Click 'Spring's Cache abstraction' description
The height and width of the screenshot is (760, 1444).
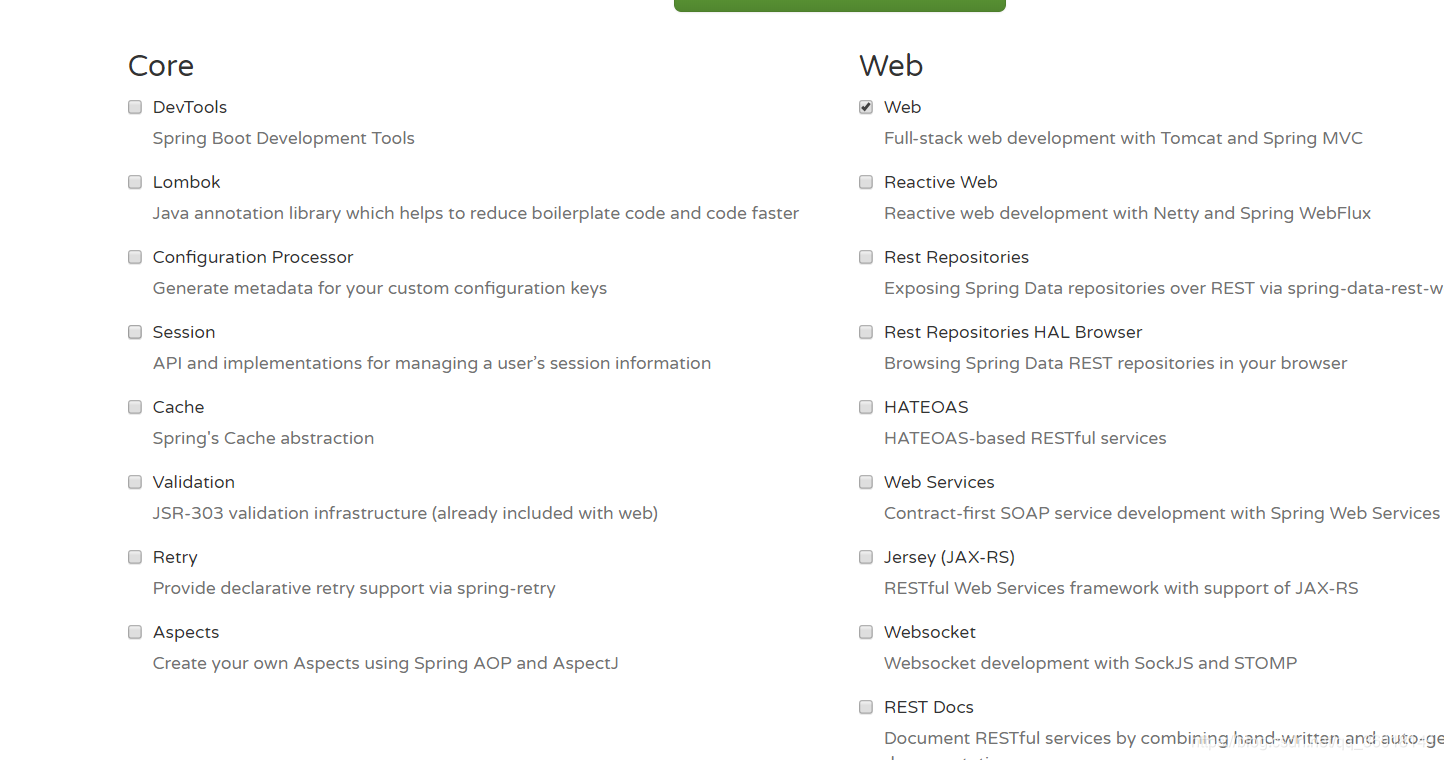pos(264,438)
